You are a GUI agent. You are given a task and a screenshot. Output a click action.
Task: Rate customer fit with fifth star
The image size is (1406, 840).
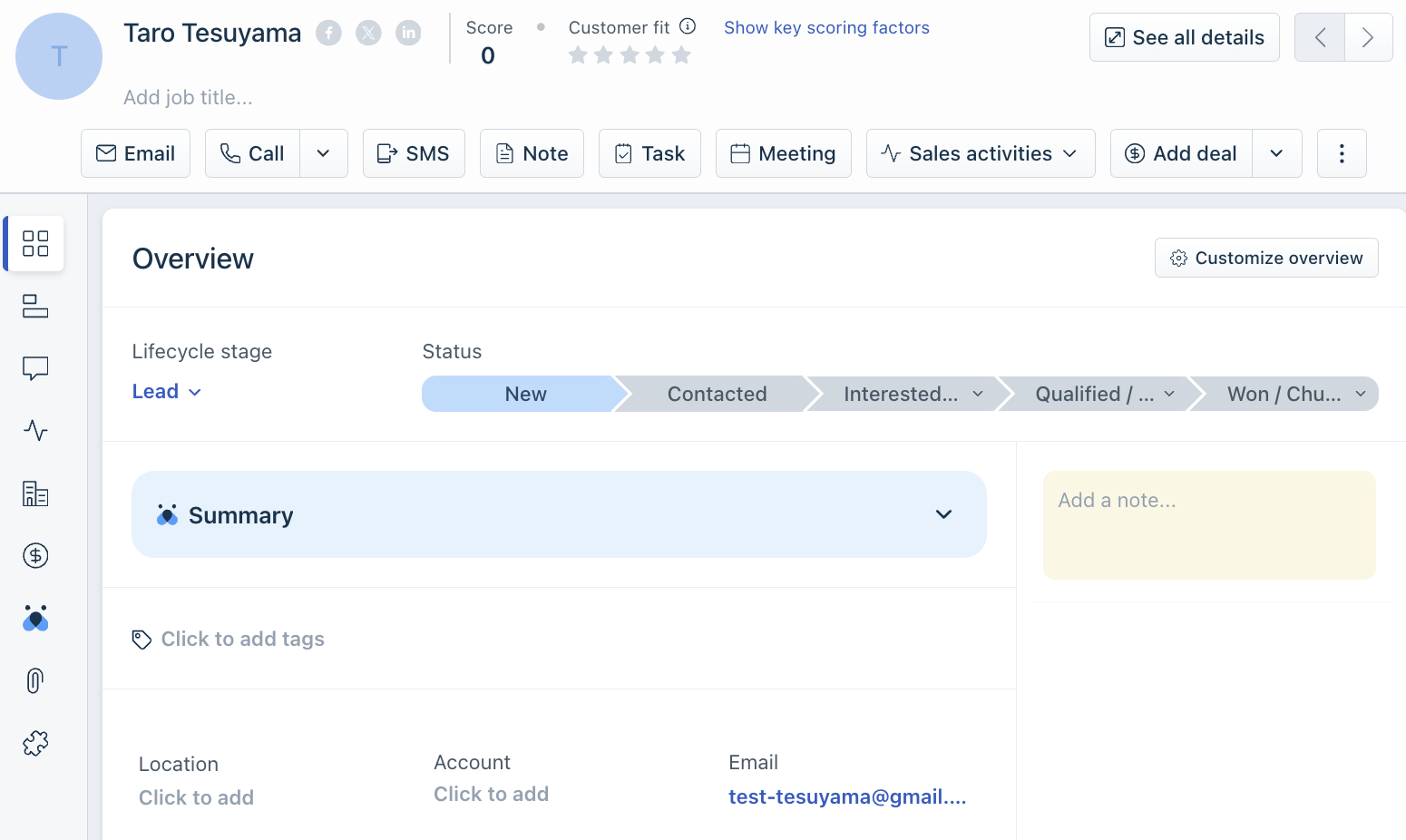pyautogui.click(x=681, y=56)
